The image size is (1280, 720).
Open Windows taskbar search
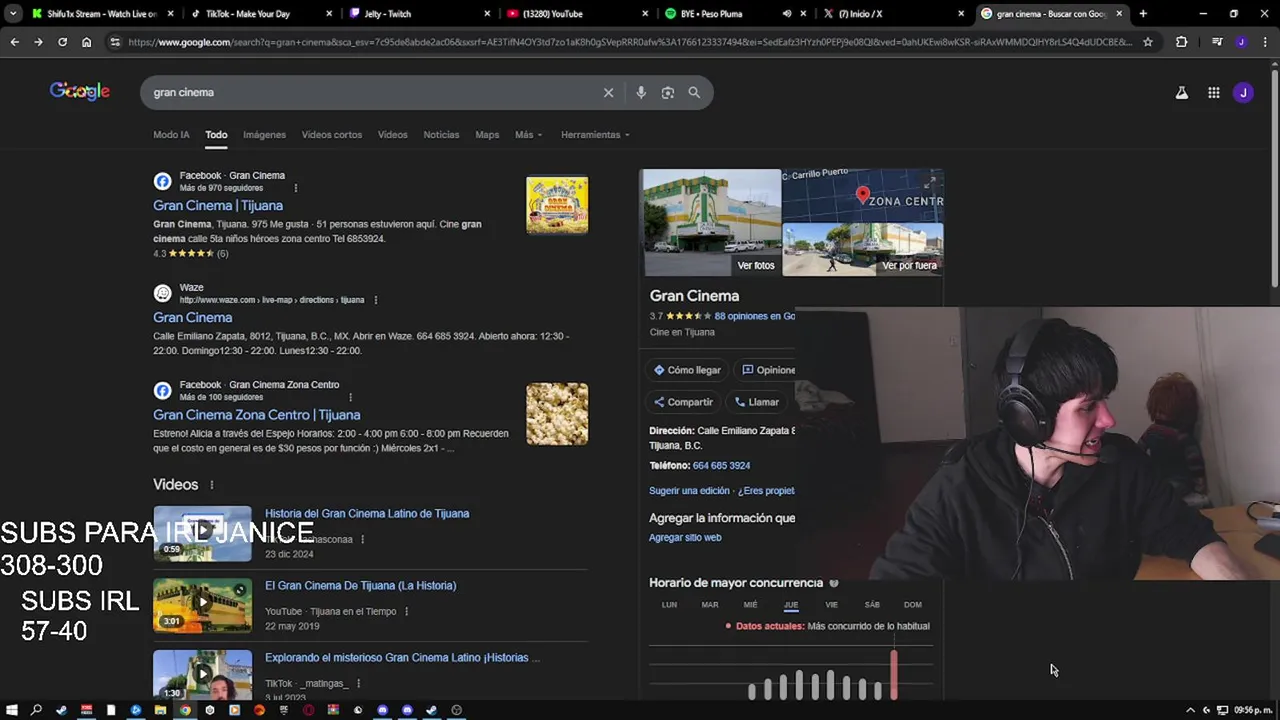coord(36,710)
